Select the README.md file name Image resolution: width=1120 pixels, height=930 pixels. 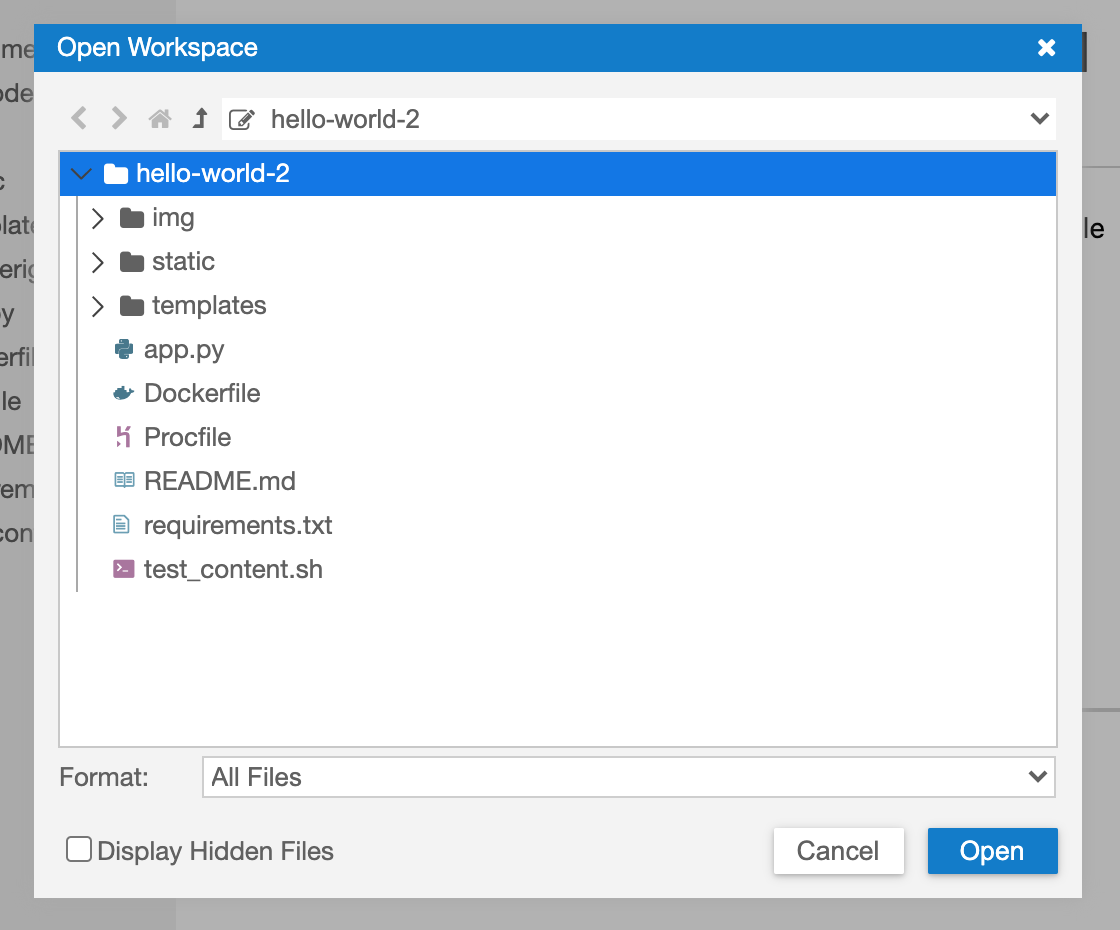[x=220, y=481]
